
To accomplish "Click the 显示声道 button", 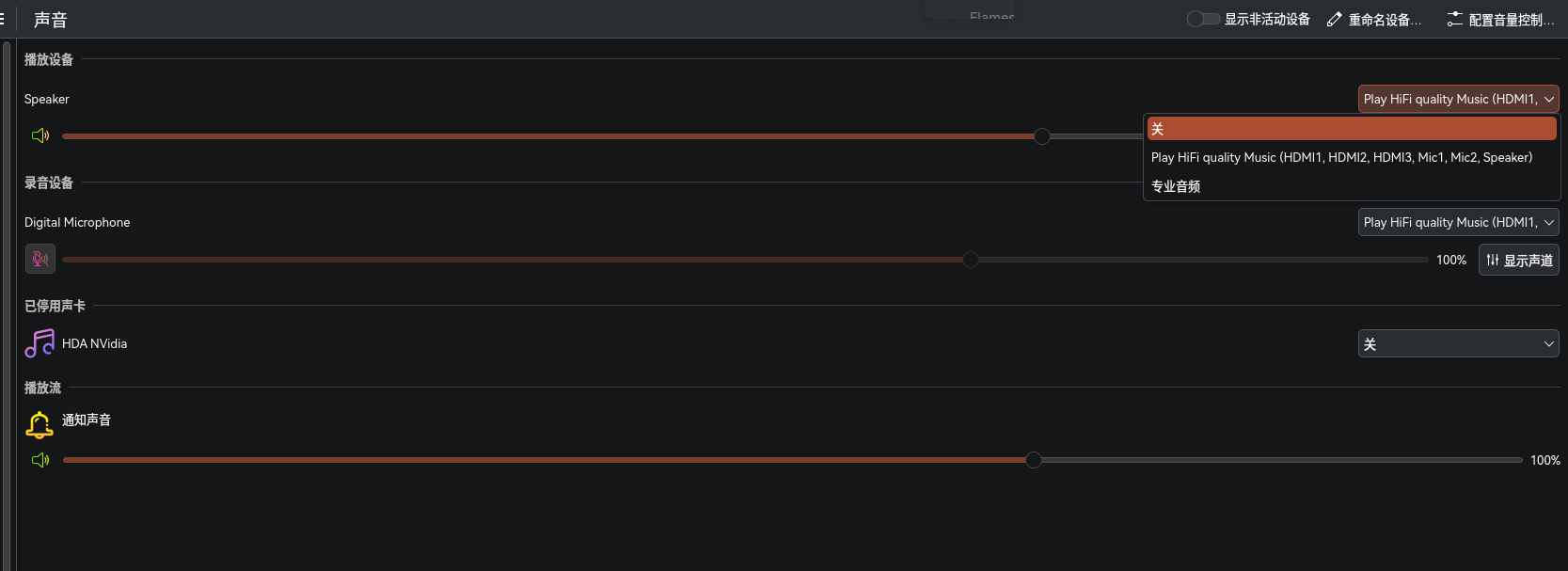I will pos(1519,260).
